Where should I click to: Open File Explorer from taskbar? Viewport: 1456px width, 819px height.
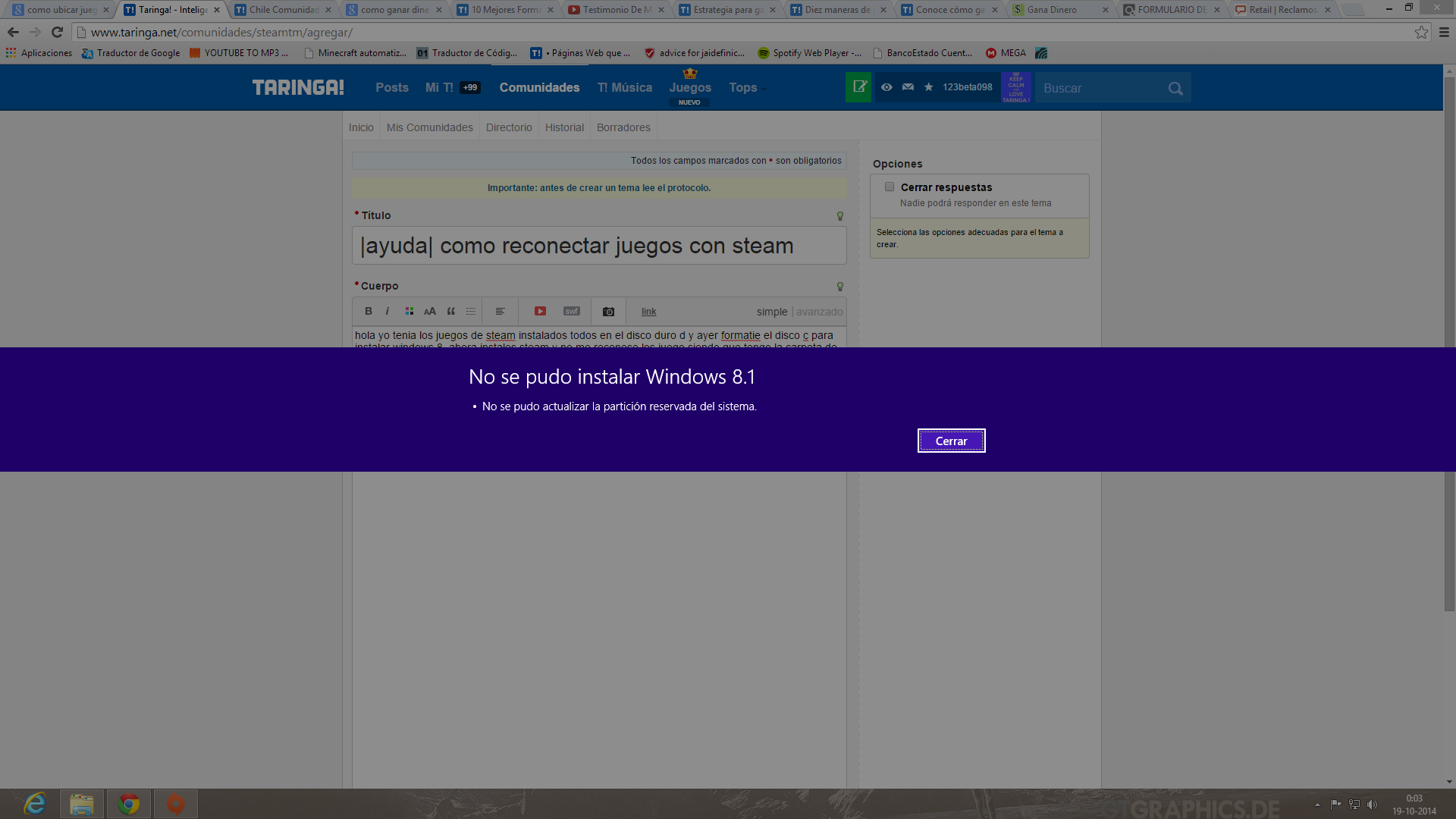(82, 804)
